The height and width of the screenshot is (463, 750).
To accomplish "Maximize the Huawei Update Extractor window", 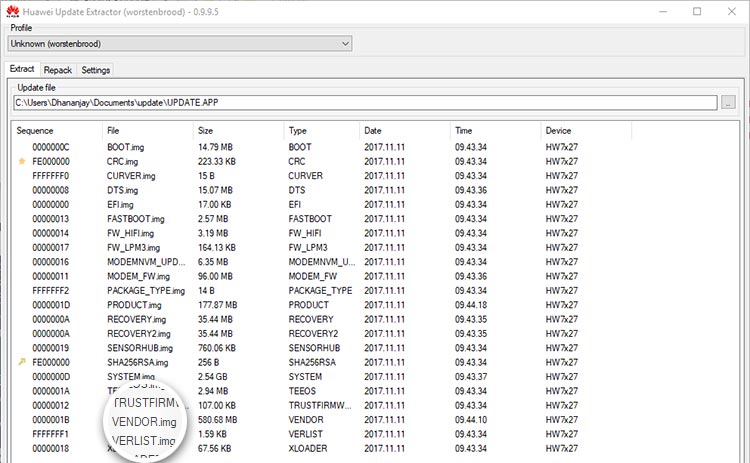I will pyautogui.click(x=697, y=11).
